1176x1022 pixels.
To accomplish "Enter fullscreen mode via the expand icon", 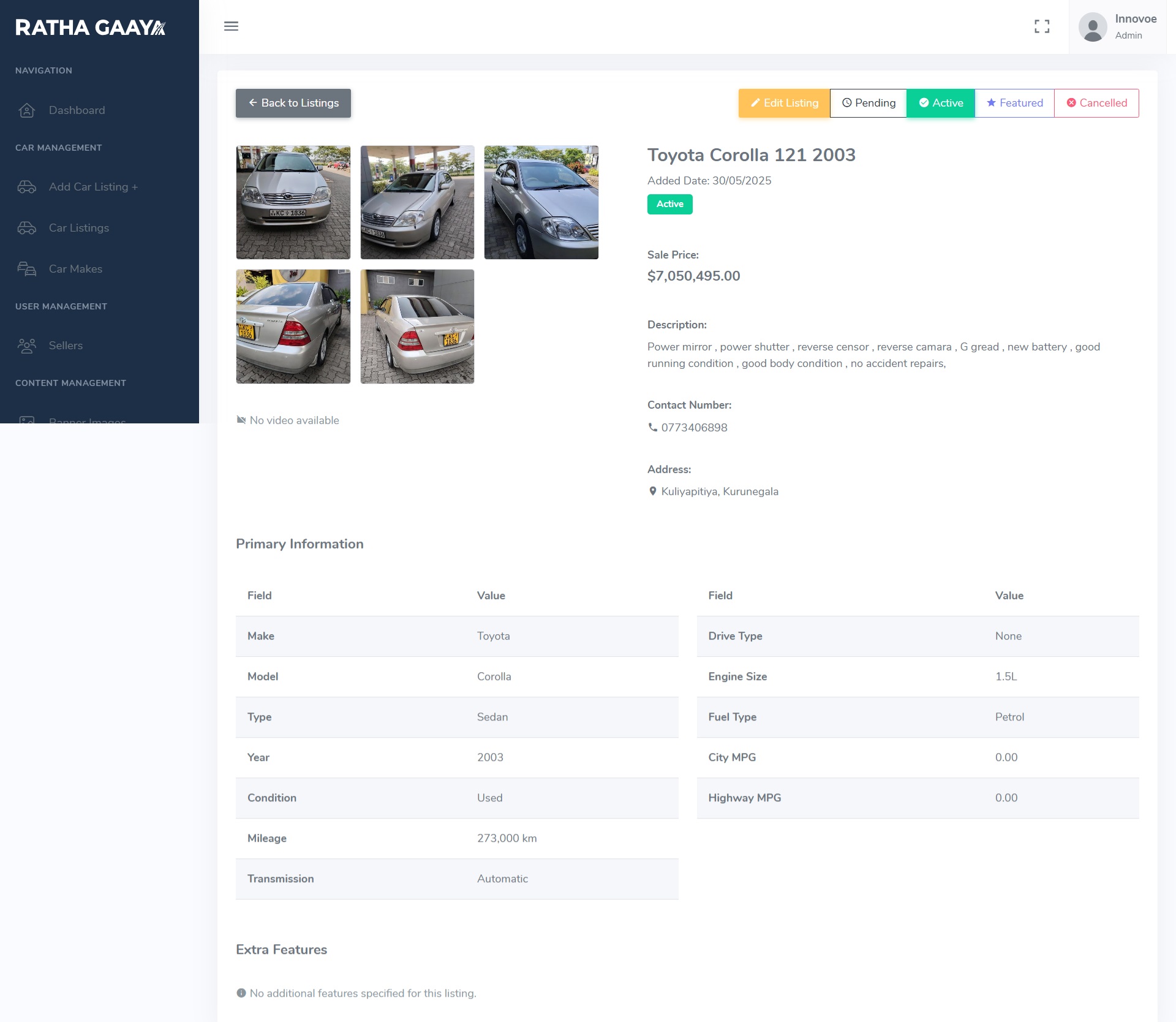I will pos(1042,26).
